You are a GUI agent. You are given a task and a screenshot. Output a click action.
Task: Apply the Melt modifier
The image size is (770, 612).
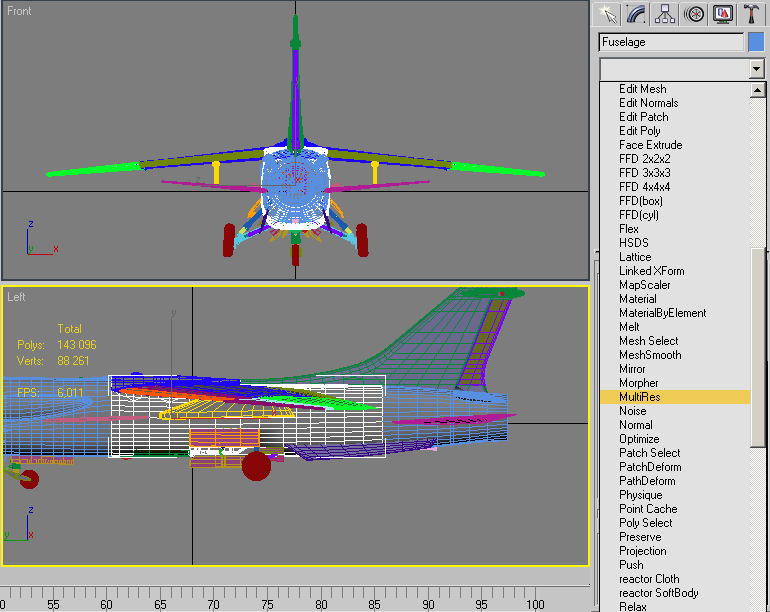[630, 327]
